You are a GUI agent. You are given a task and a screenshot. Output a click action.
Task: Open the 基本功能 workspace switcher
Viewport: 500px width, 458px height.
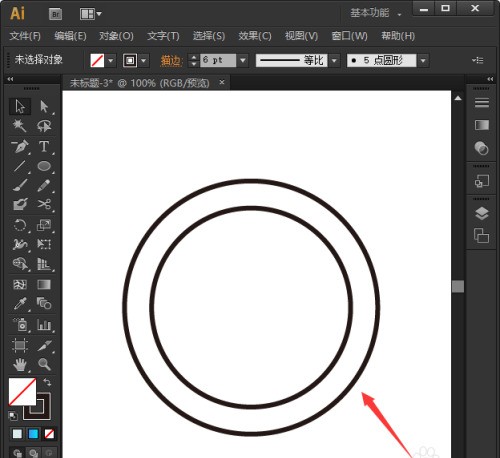[x=375, y=13]
